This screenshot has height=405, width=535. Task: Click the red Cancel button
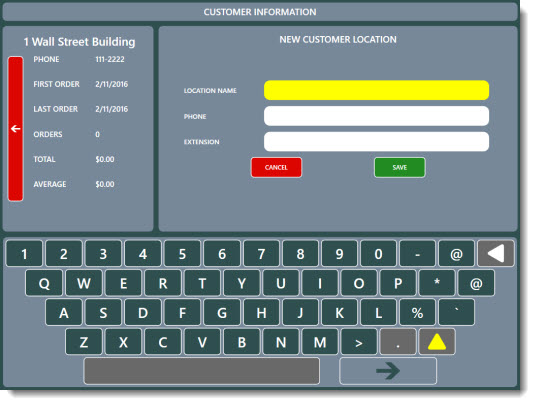(x=276, y=168)
